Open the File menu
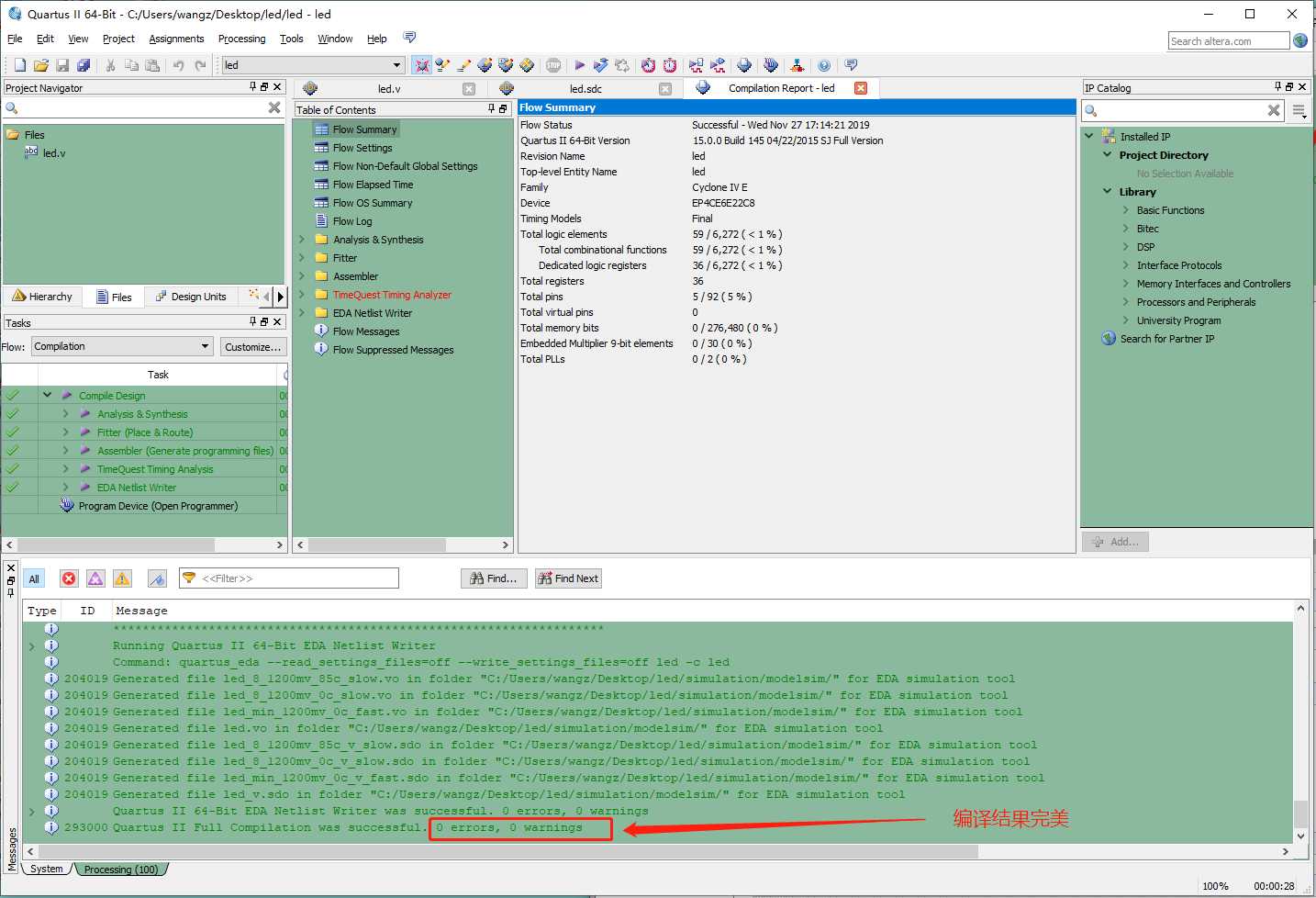Viewport: 1316px width, 898px height. tap(15, 39)
